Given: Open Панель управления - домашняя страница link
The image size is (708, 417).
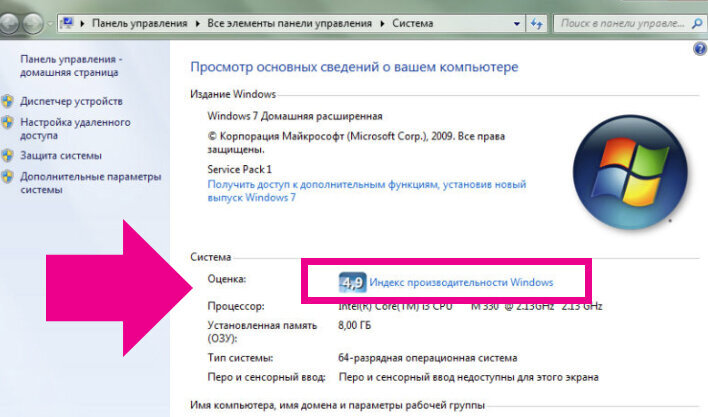Looking at the screenshot, I should click(70, 66).
